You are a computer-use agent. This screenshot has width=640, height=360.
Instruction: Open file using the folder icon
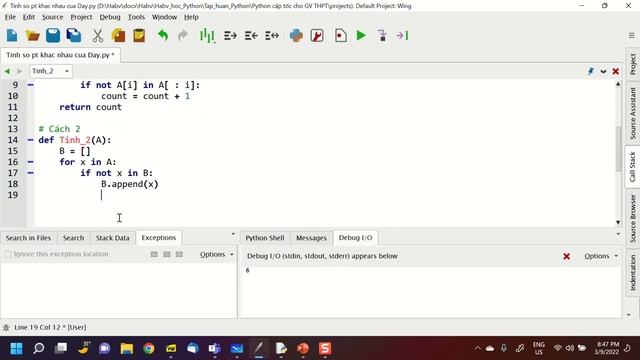[32, 36]
